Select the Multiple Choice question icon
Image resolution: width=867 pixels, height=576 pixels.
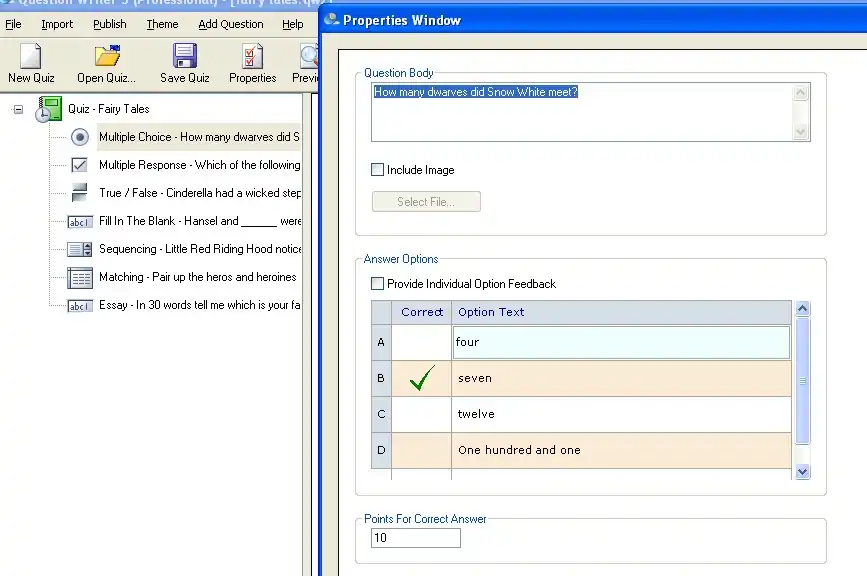(x=80, y=137)
